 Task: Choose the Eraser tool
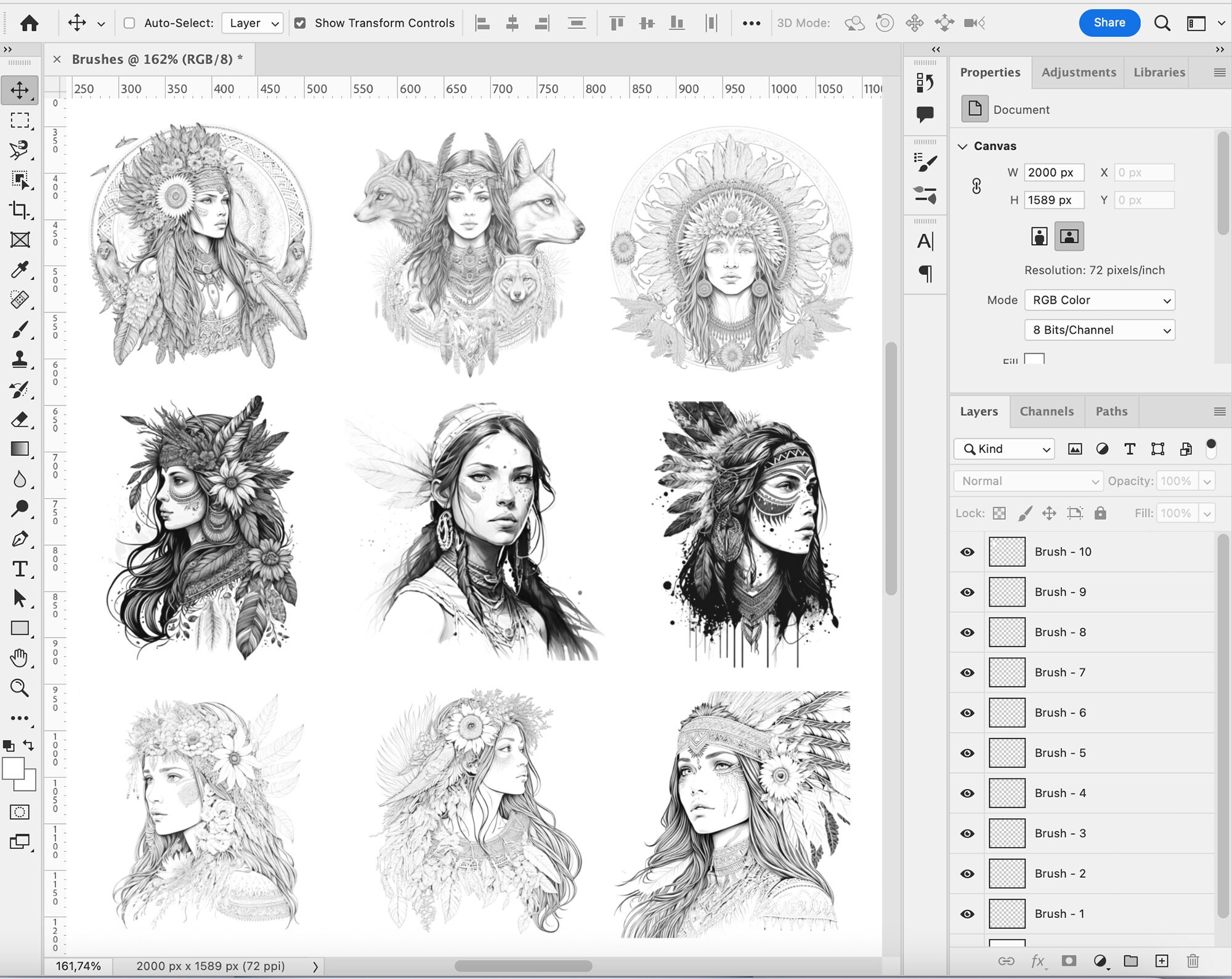(20, 420)
